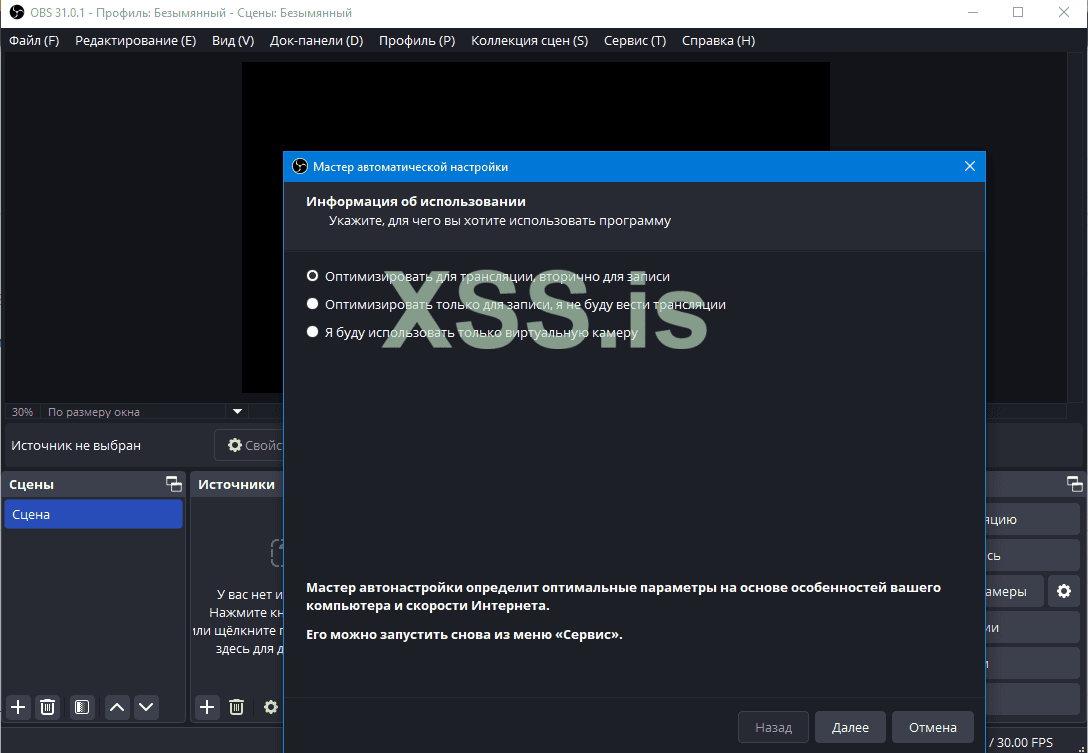Maximize the OBS main window
Viewport: 1088px width, 753px height.
point(1018,12)
